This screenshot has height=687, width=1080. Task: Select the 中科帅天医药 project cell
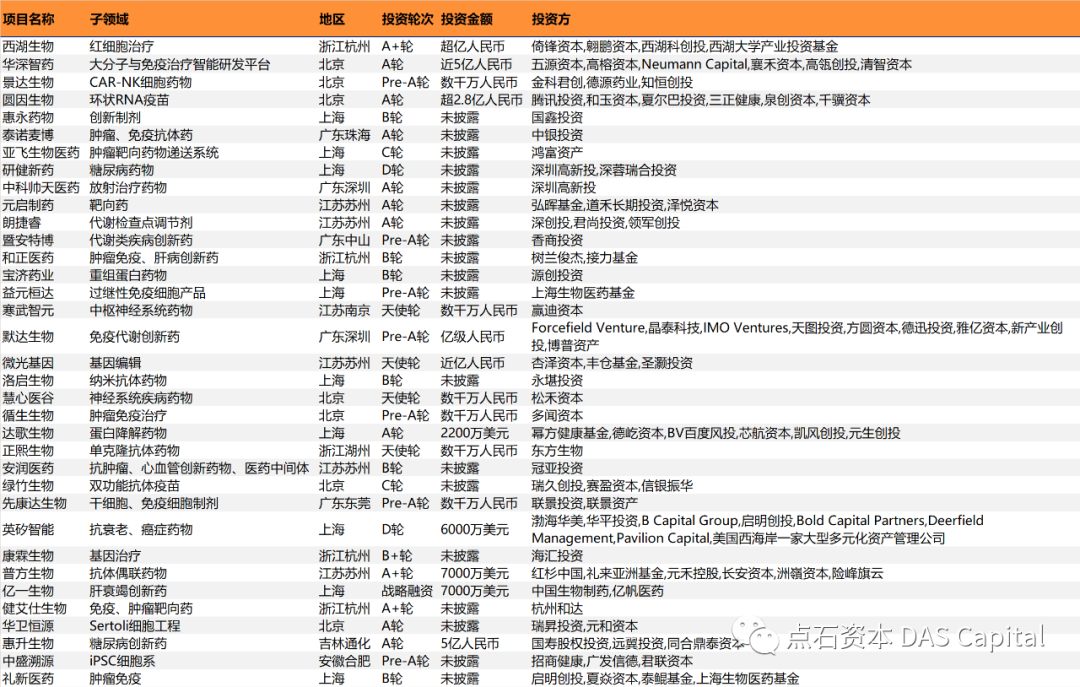(41, 187)
